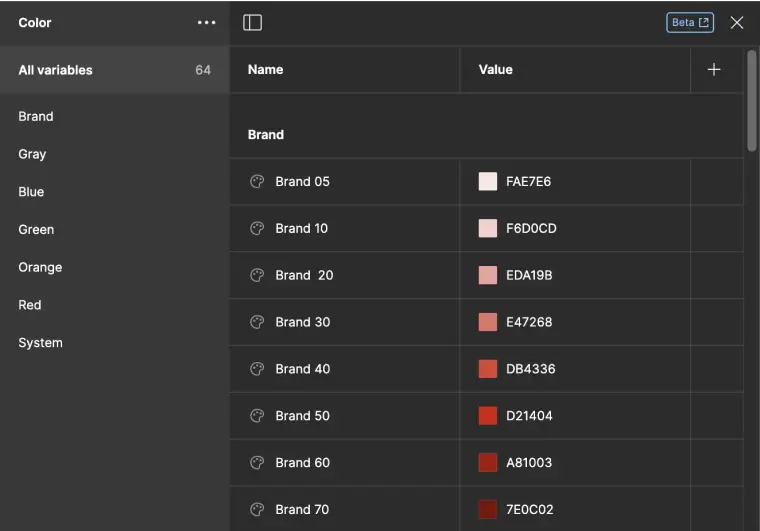Click the plus icon to add mode
Image resolution: width=760 pixels, height=531 pixels.
713,69
